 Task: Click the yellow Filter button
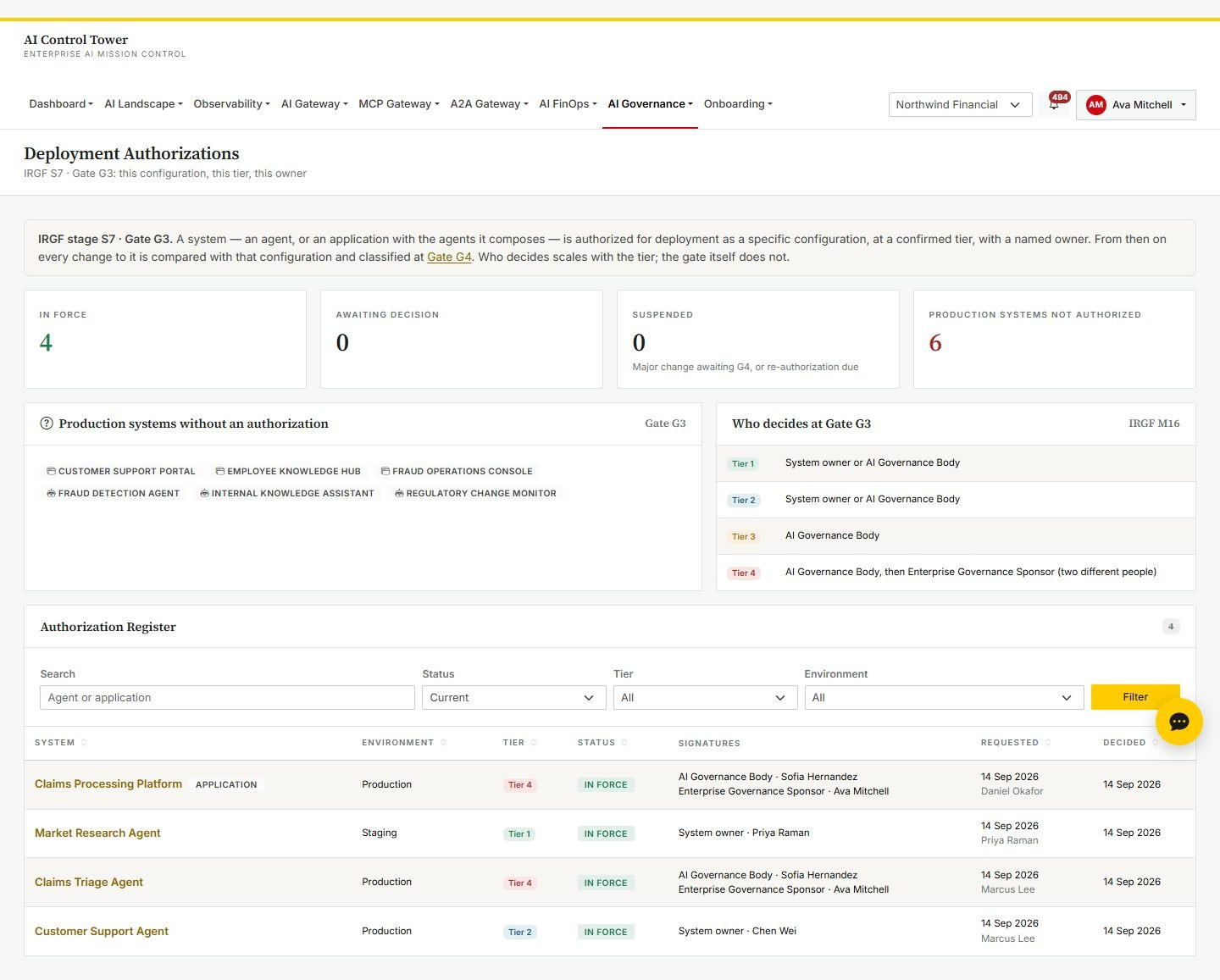point(1135,697)
